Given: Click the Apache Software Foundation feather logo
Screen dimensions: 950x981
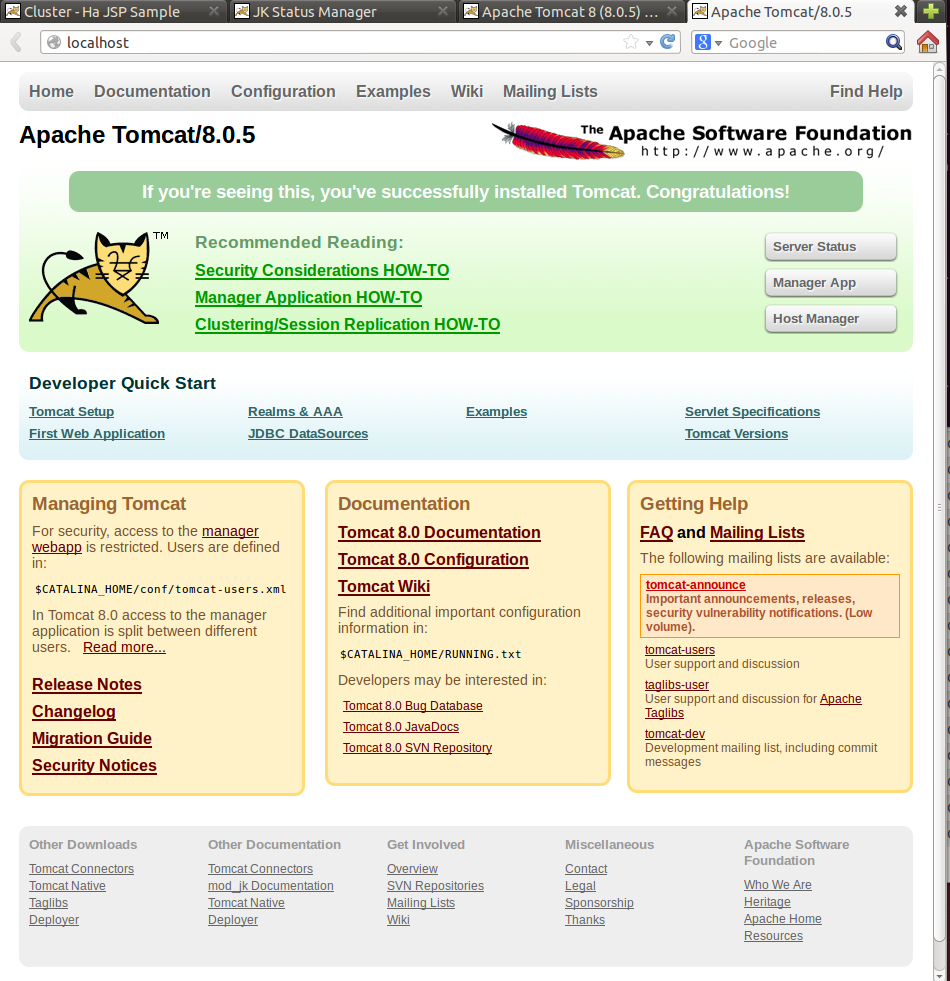Looking at the screenshot, I should pyautogui.click(x=701, y=140).
